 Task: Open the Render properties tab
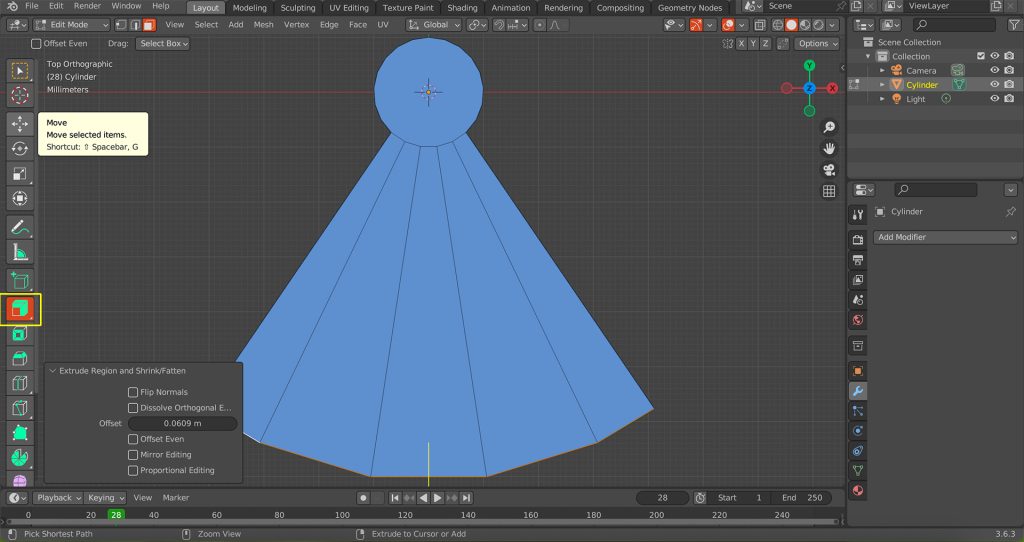tap(858, 240)
